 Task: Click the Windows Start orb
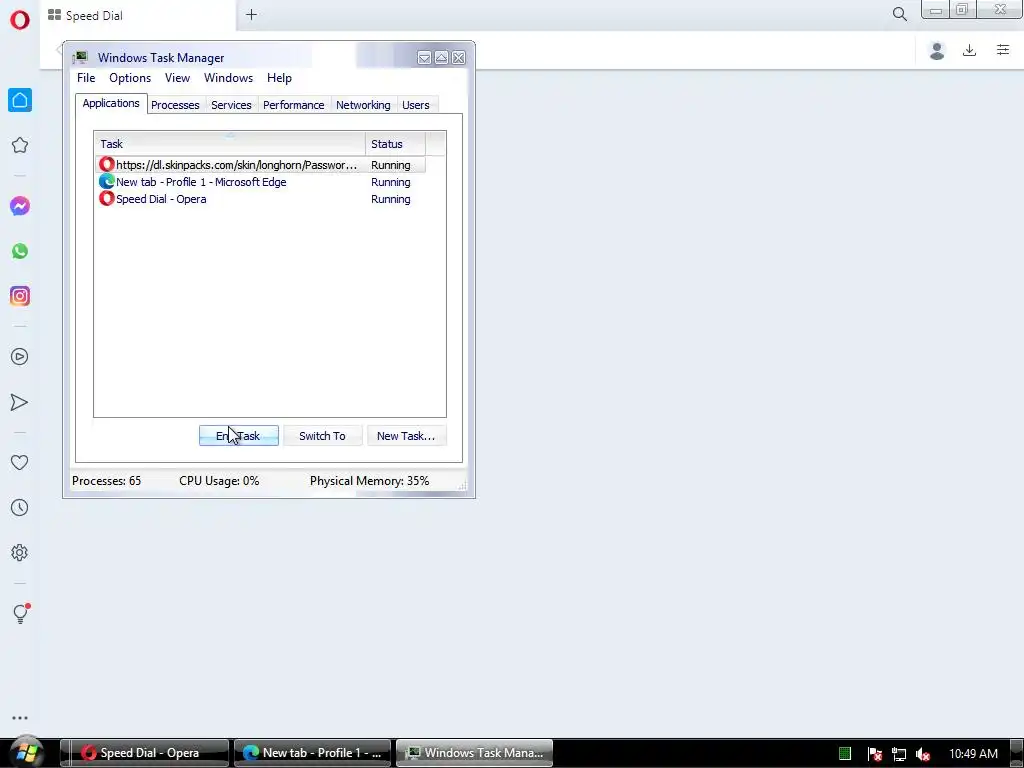click(x=26, y=753)
